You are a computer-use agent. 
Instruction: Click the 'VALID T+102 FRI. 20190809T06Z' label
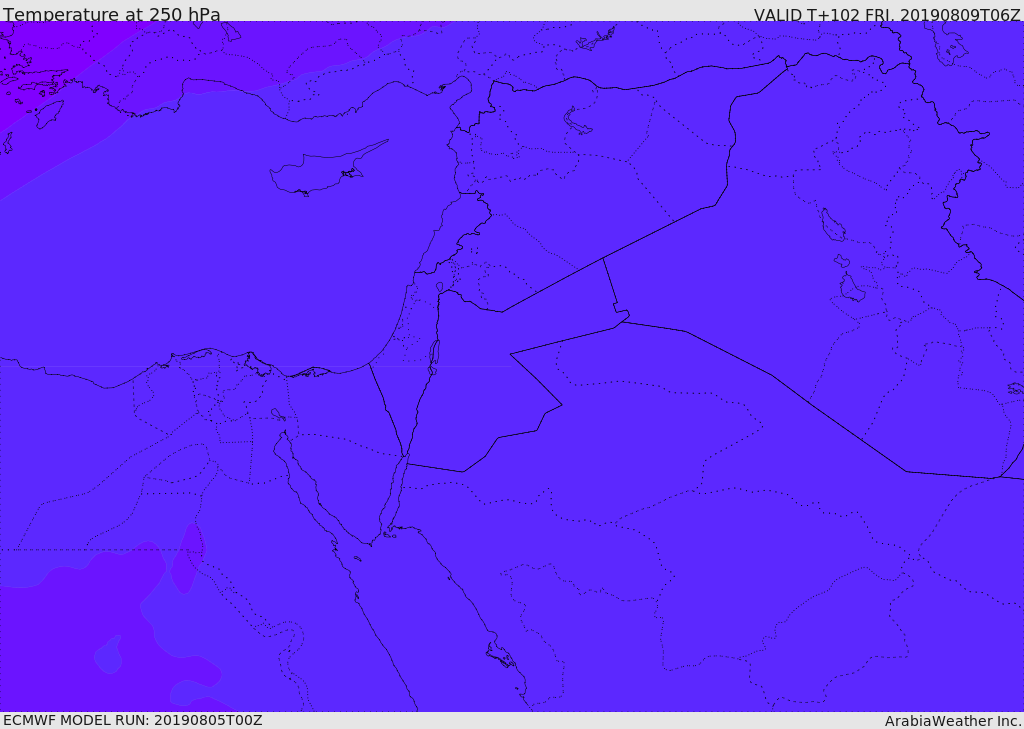pos(887,15)
